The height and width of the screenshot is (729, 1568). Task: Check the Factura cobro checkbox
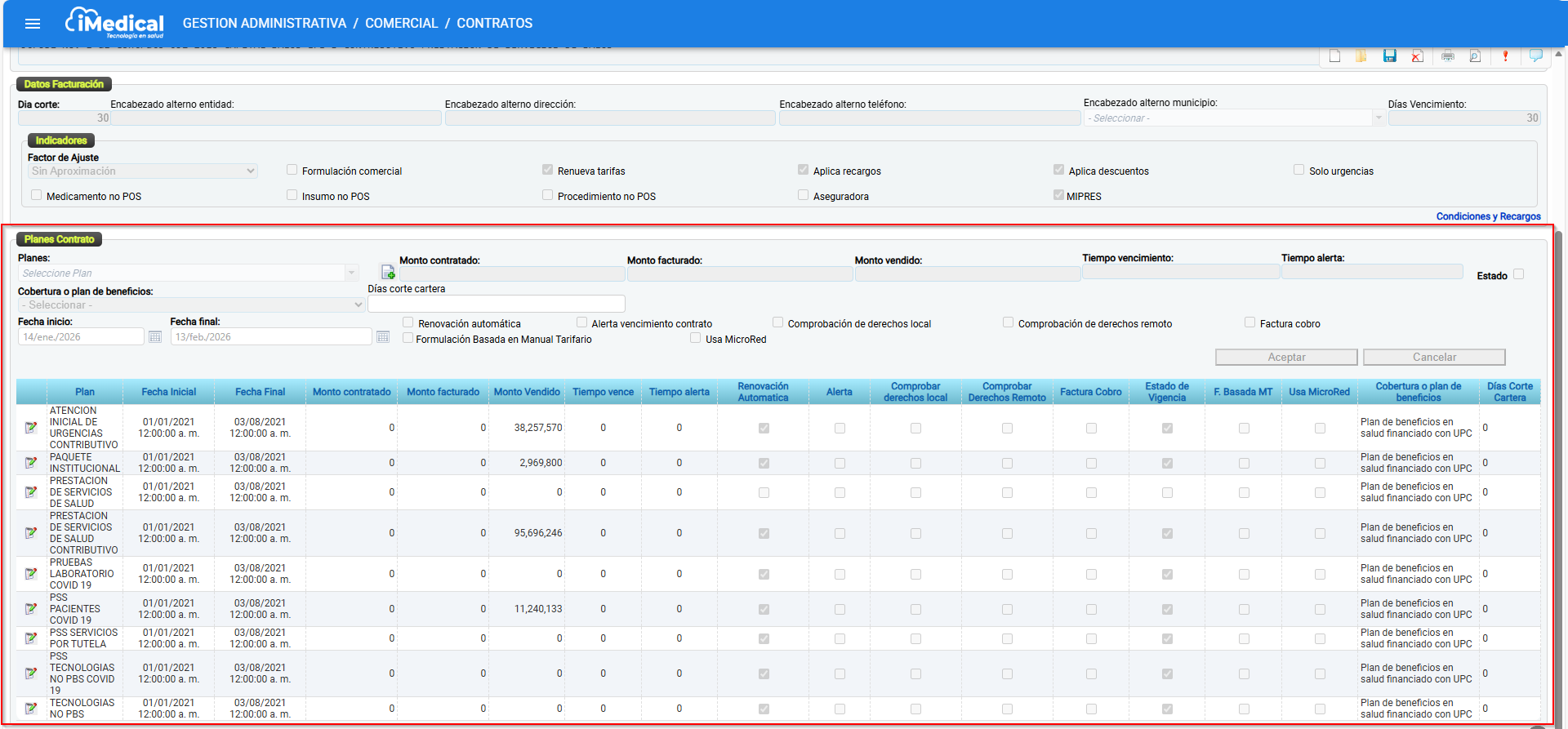point(1249,322)
